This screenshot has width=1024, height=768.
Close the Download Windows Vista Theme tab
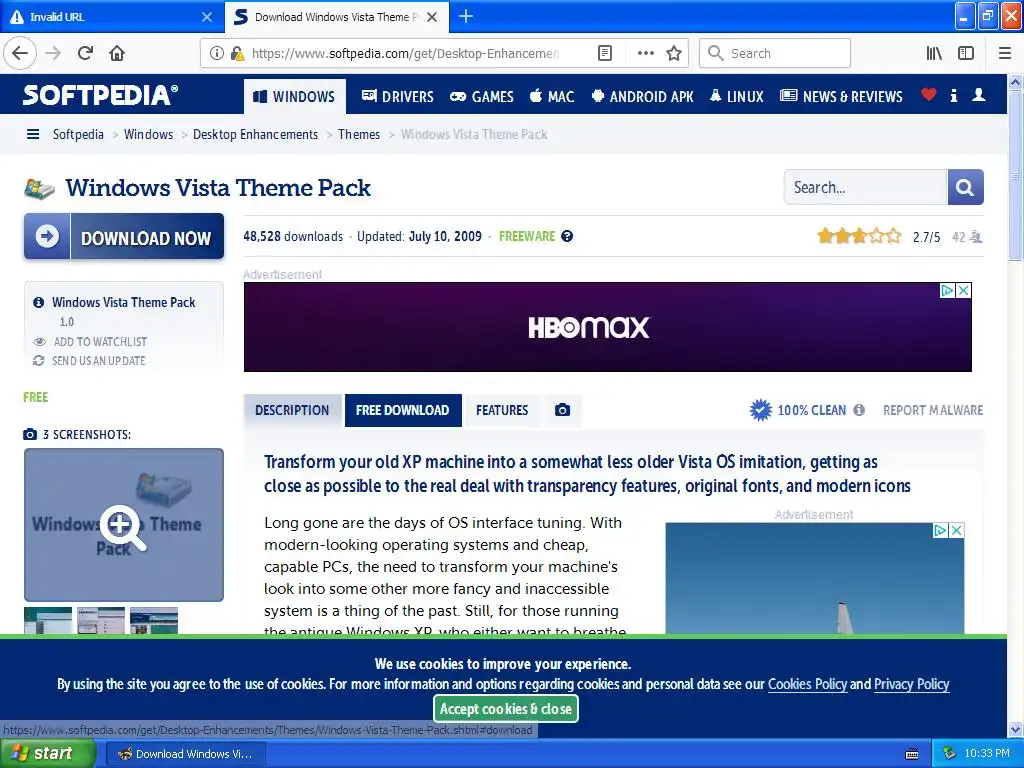(432, 17)
